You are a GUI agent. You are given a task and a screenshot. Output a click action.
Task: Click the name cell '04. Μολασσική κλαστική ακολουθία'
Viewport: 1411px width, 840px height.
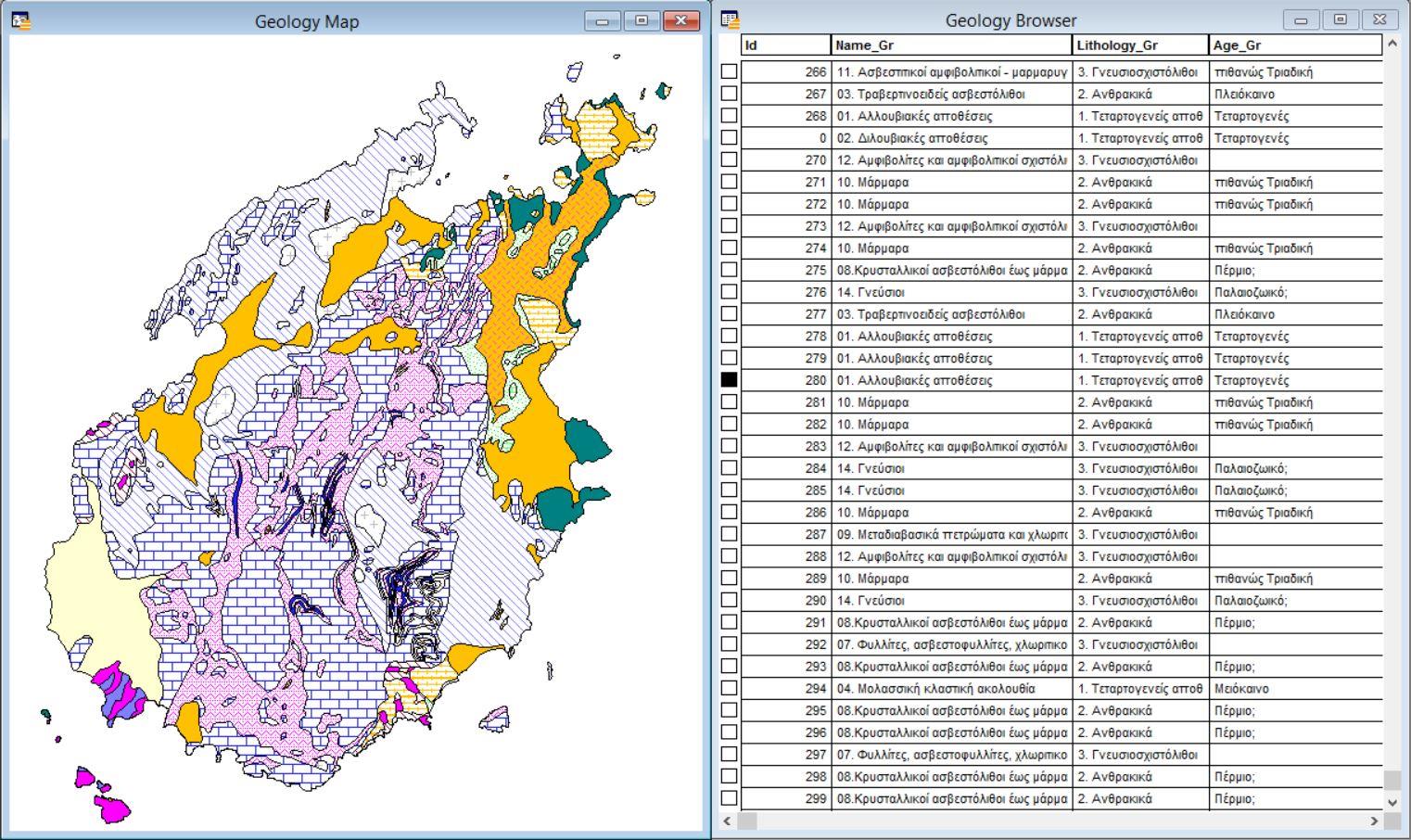951,689
